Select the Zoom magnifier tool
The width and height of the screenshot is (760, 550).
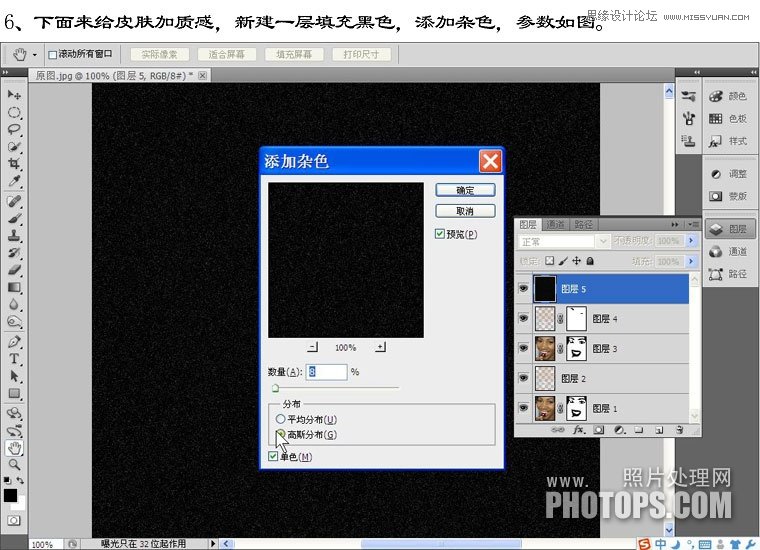point(14,465)
